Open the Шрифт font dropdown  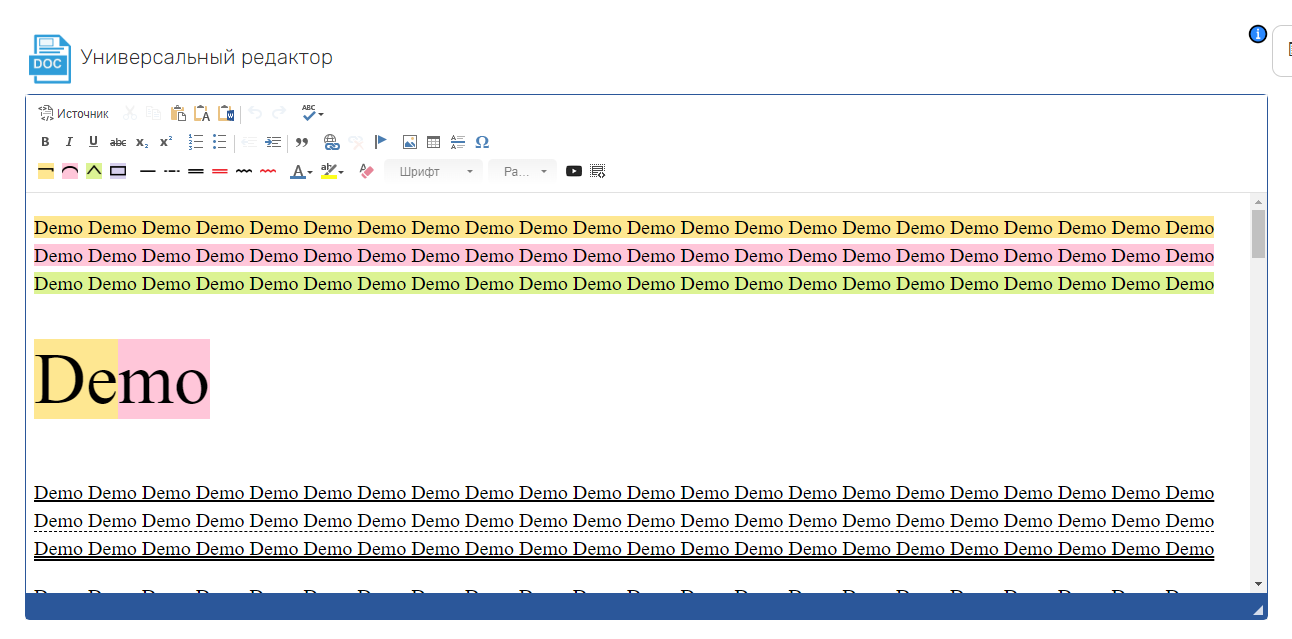pyautogui.click(x=434, y=171)
